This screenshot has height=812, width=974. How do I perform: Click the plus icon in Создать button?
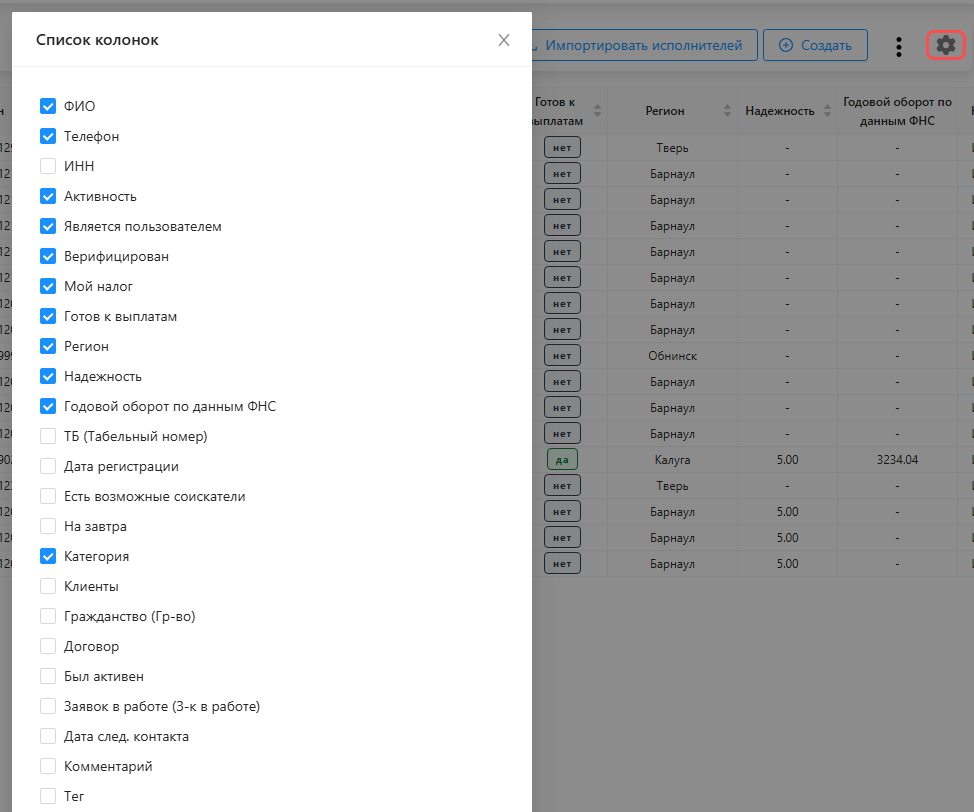pyautogui.click(x=786, y=45)
